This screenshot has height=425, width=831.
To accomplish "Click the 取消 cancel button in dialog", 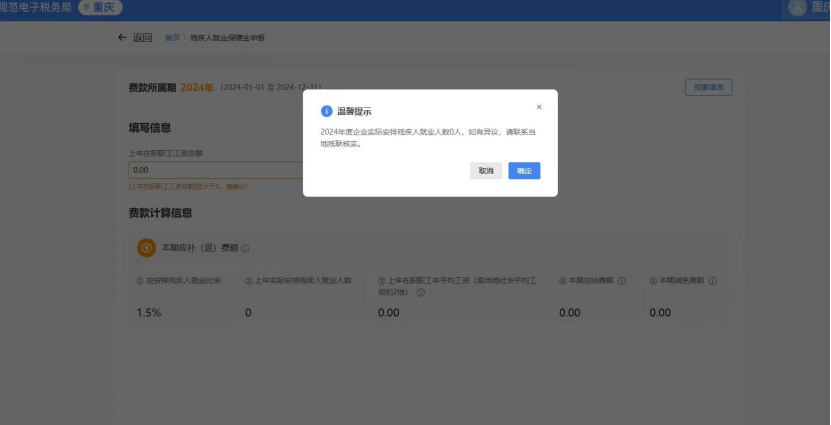I will point(486,171).
